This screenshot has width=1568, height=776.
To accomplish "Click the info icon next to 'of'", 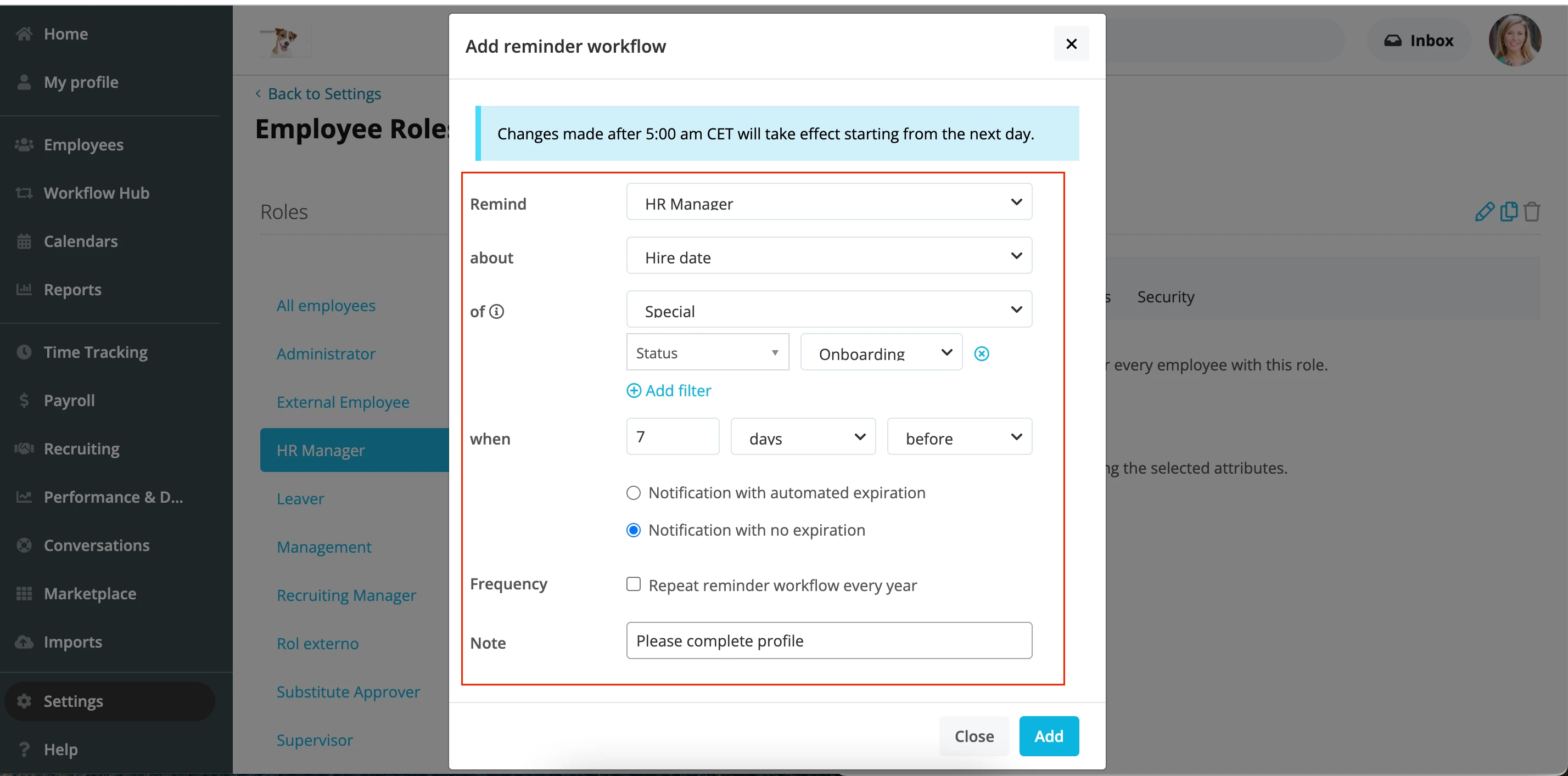I will point(497,312).
